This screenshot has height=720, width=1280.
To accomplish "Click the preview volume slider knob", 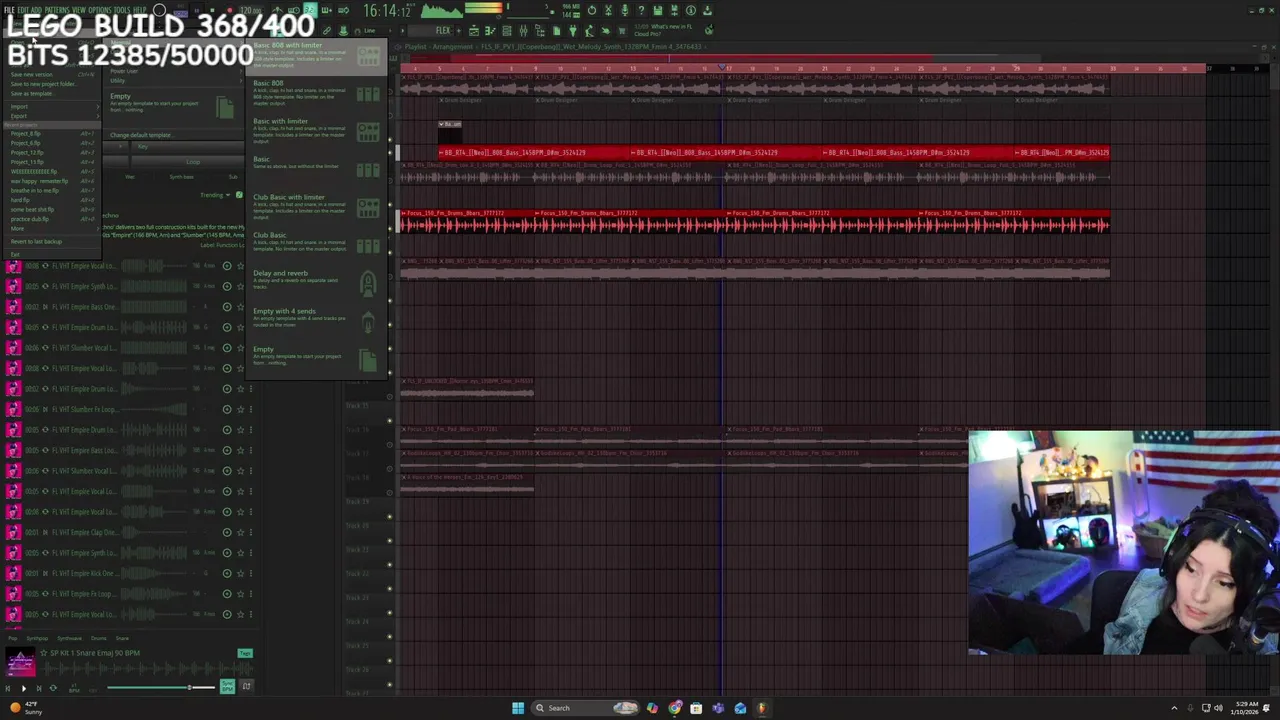I will click(189, 687).
